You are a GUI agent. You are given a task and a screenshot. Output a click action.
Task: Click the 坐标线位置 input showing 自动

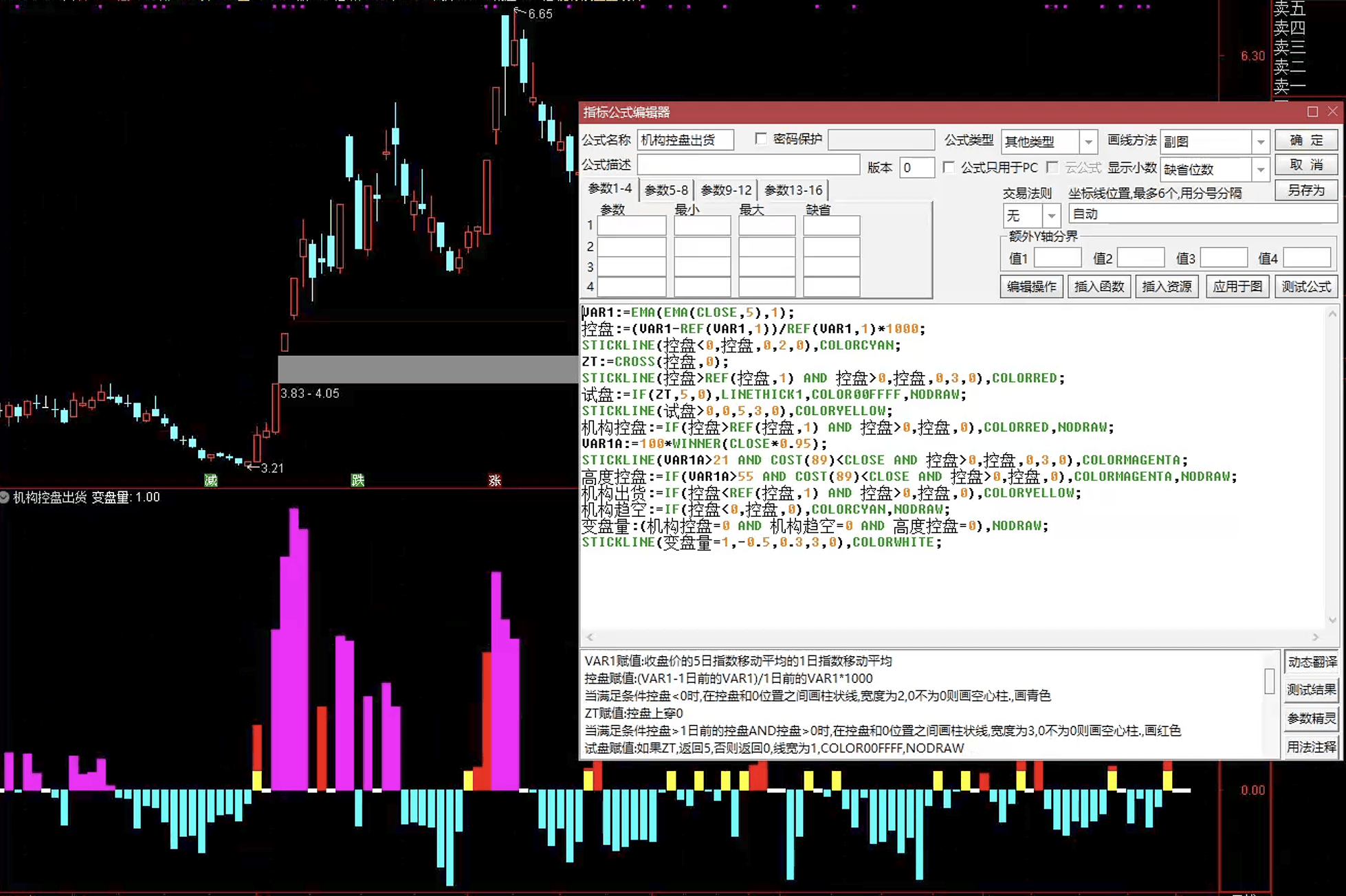point(1203,214)
